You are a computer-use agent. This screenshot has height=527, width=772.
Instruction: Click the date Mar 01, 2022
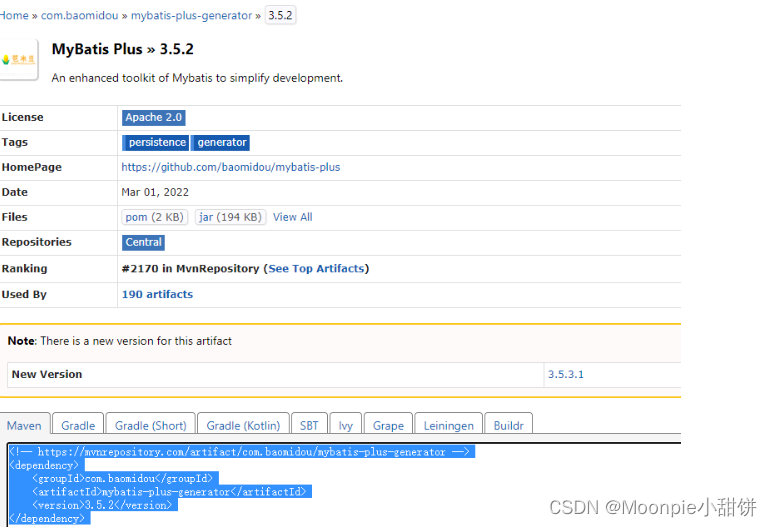pos(155,193)
